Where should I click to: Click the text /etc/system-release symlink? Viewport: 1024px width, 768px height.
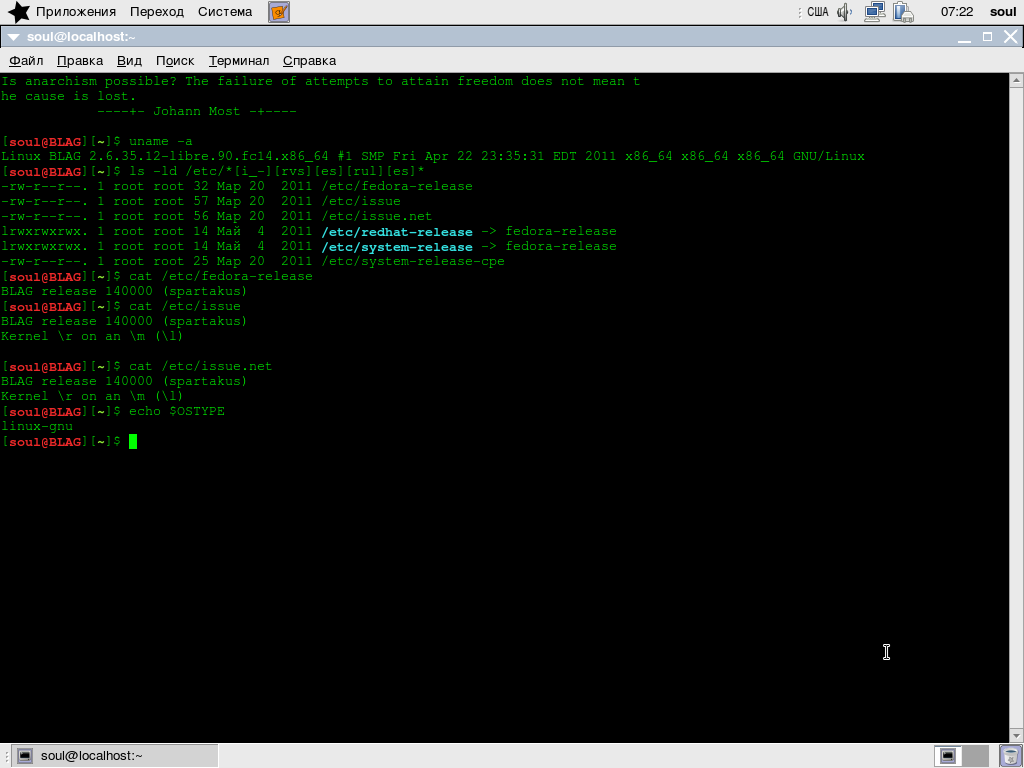point(397,247)
